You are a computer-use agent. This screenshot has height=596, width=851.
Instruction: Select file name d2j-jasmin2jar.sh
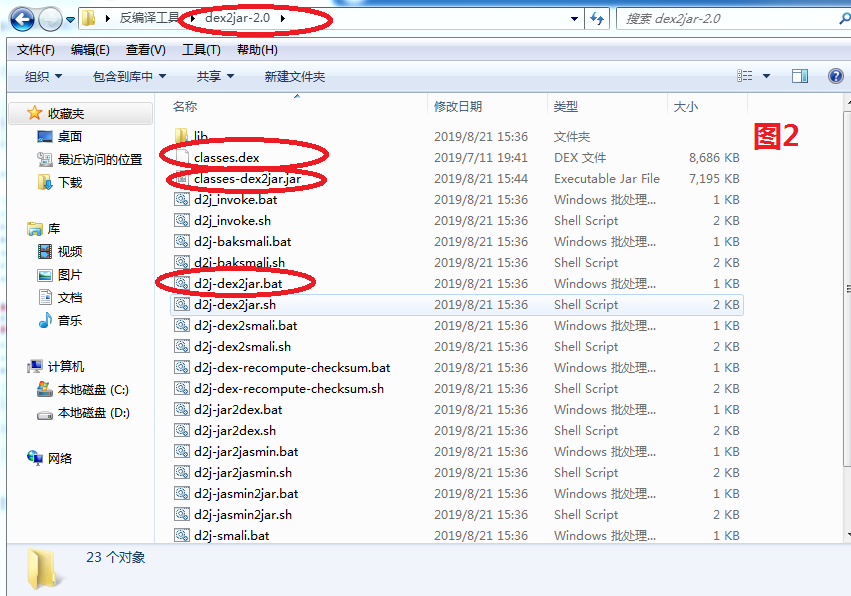tap(243, 515)
